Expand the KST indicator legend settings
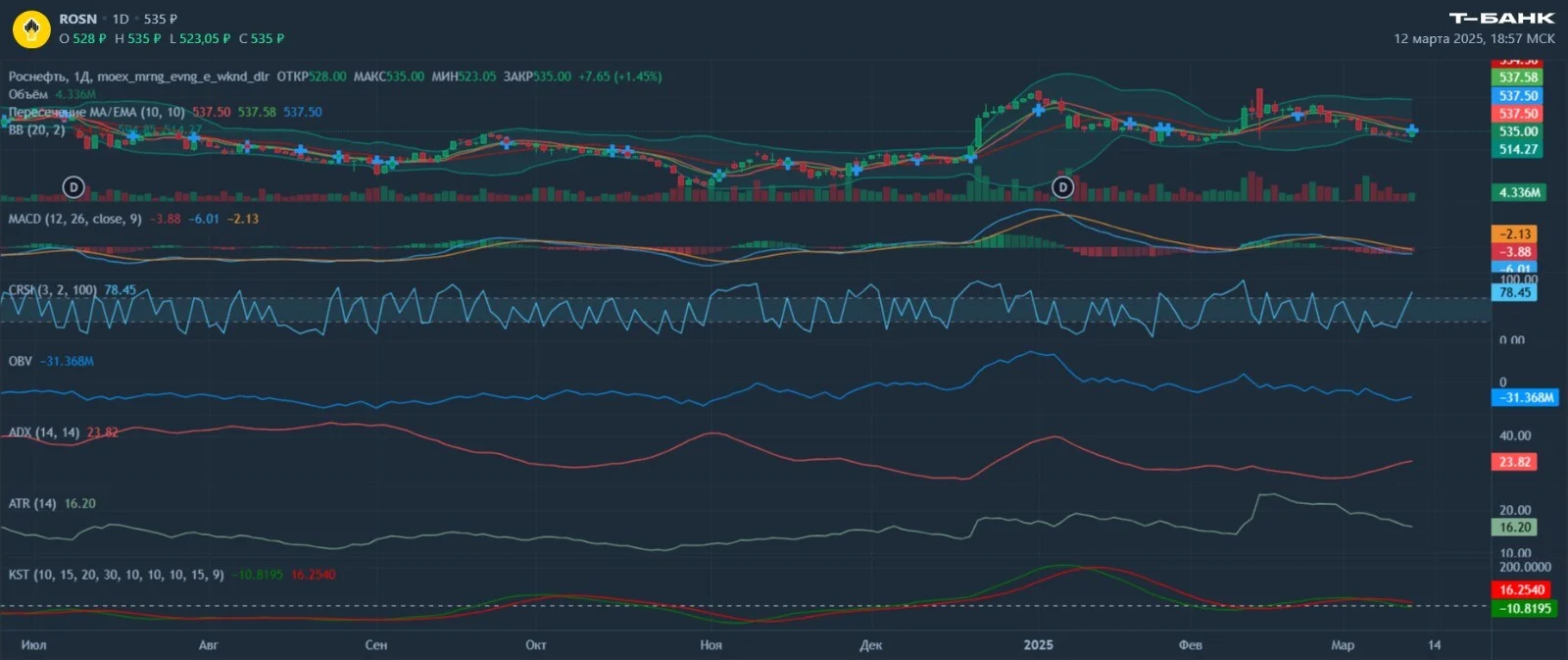Image resolution: width=1568 pixels, height=660 pixels. [x=116, y=575]
